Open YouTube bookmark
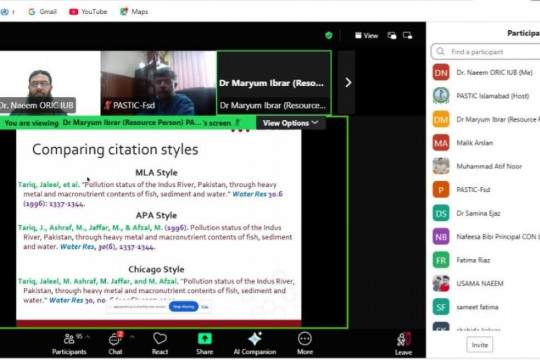Screen dimensions: 540x360 [x=88, y=12]
